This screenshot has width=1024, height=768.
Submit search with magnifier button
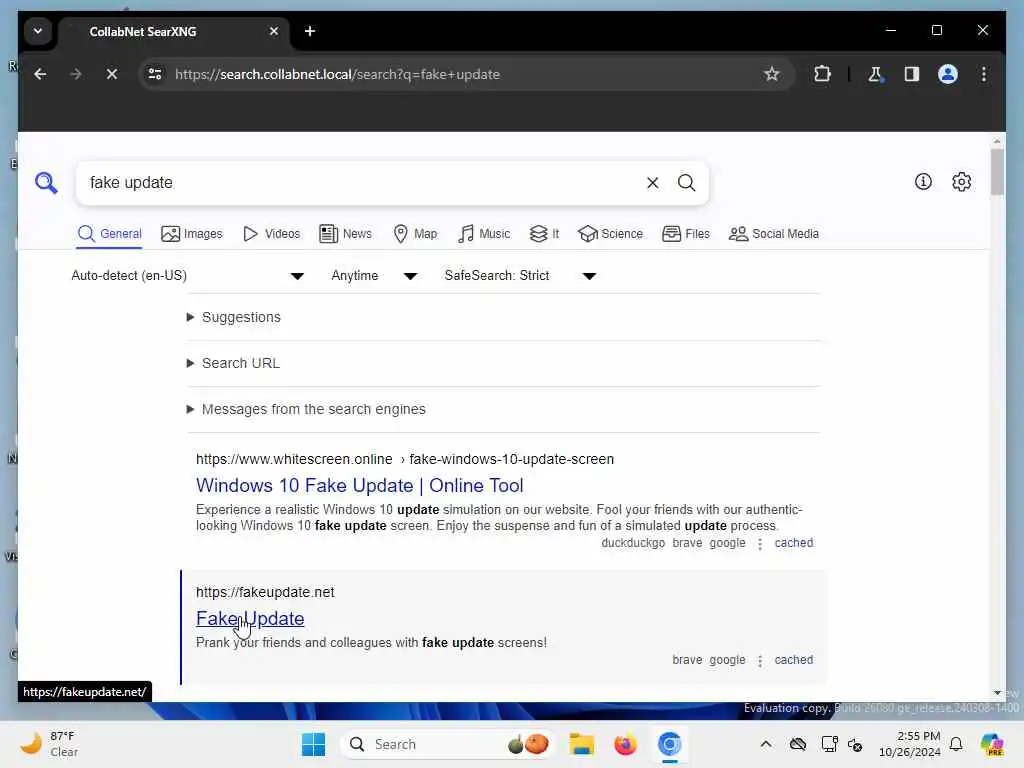pyautogui.click(x=686, y=183)
